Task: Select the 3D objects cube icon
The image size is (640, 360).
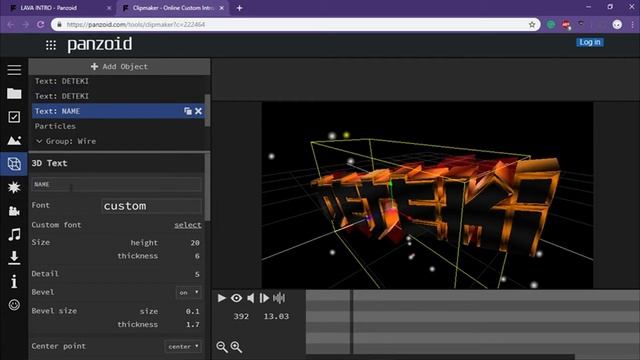Action: (14, 164)
